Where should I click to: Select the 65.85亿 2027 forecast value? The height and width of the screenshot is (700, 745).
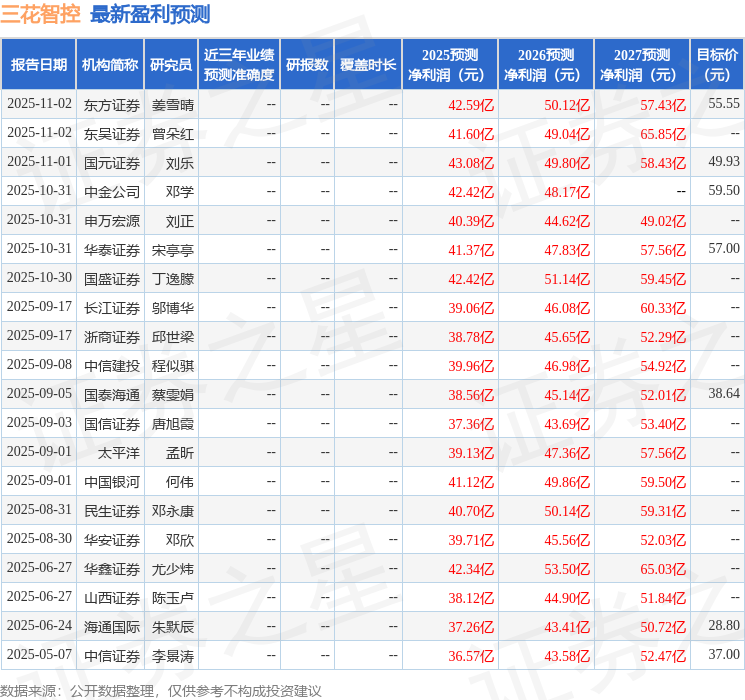[x=663, y=133]
